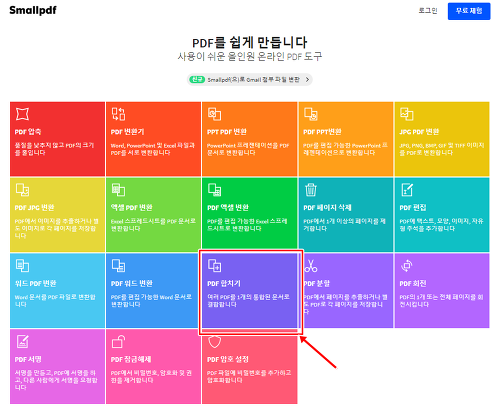Open the PDF 편집 tool title
This screenshot has height=413, width=500.
click(413, 208)
